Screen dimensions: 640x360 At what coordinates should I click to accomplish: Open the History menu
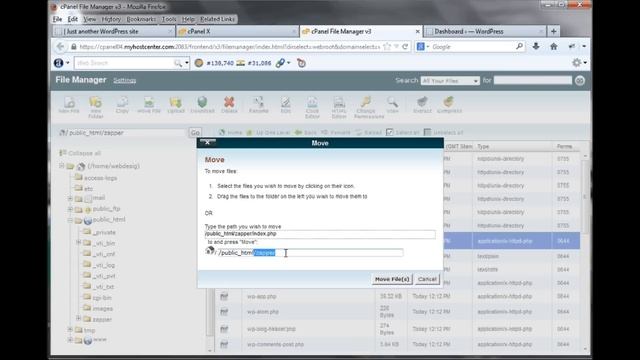[x=111, y=19]
